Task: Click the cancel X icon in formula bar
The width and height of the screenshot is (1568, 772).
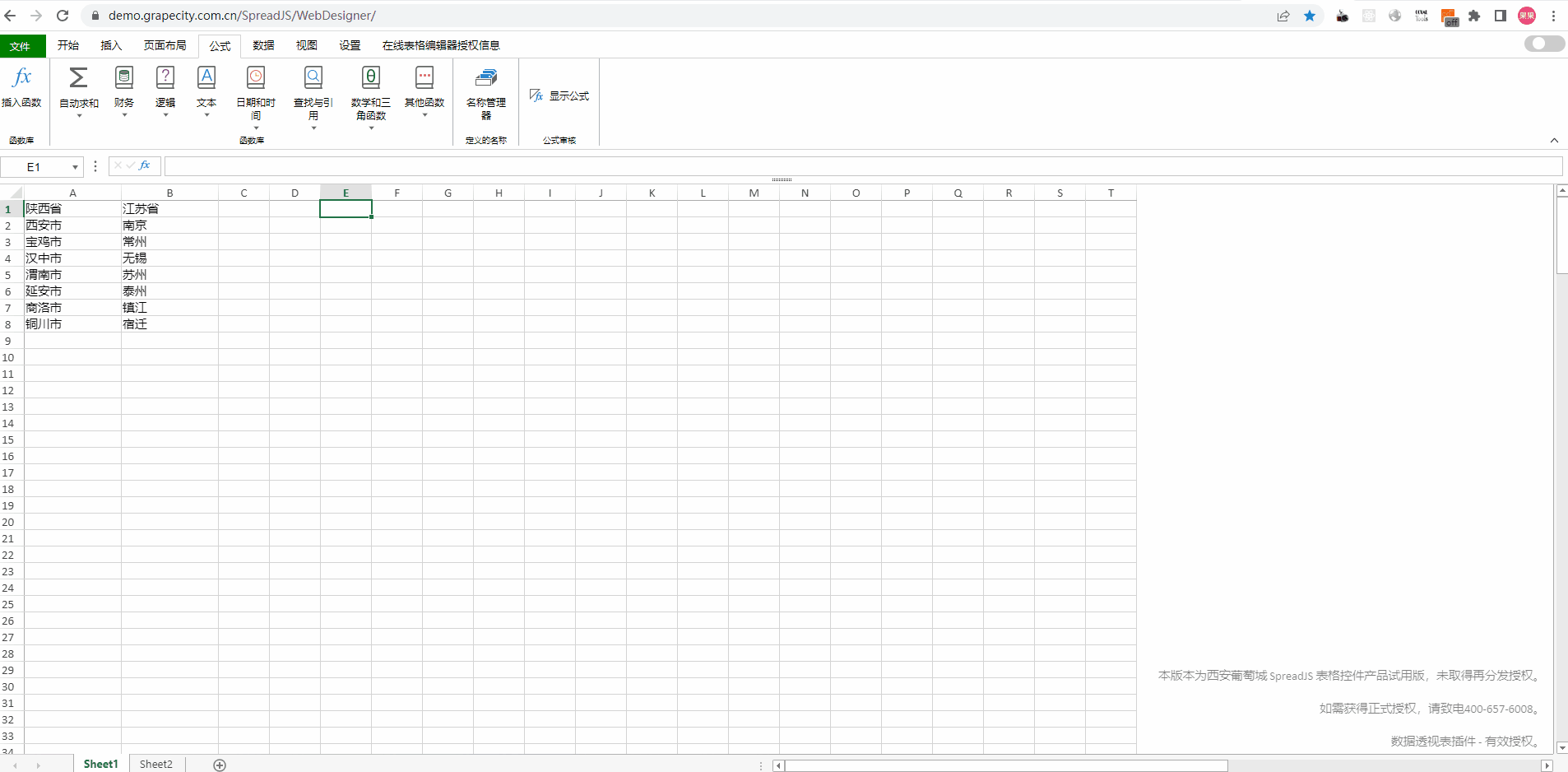Action: point(118,165)
